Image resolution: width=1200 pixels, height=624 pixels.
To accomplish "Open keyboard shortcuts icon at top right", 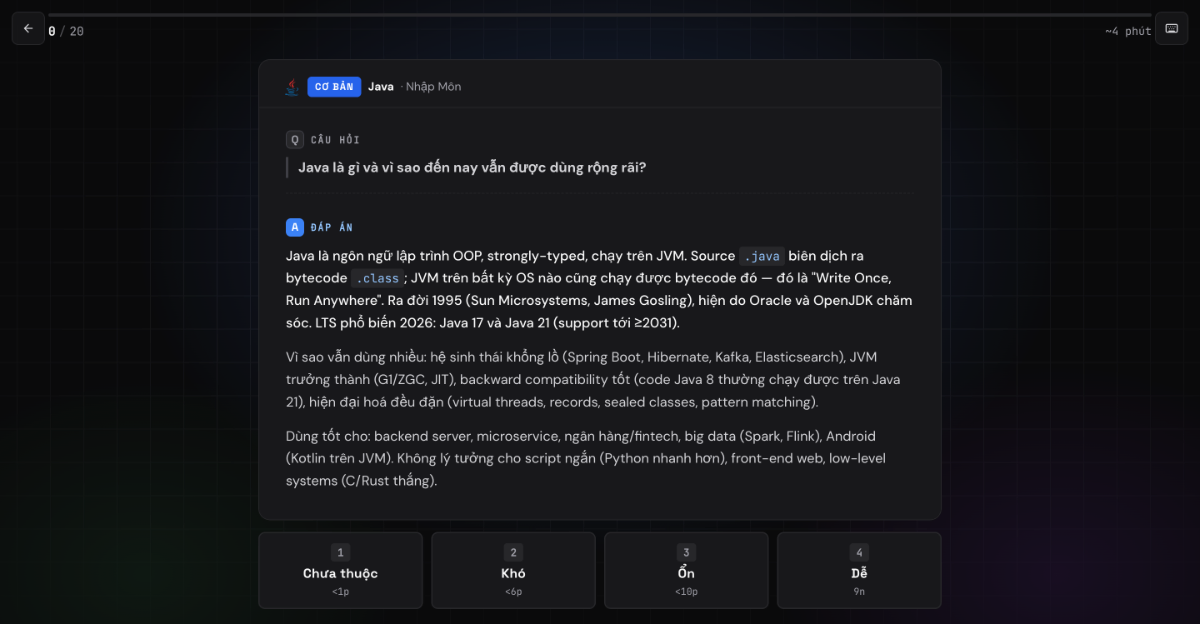I will click(x=1171, y=28).
